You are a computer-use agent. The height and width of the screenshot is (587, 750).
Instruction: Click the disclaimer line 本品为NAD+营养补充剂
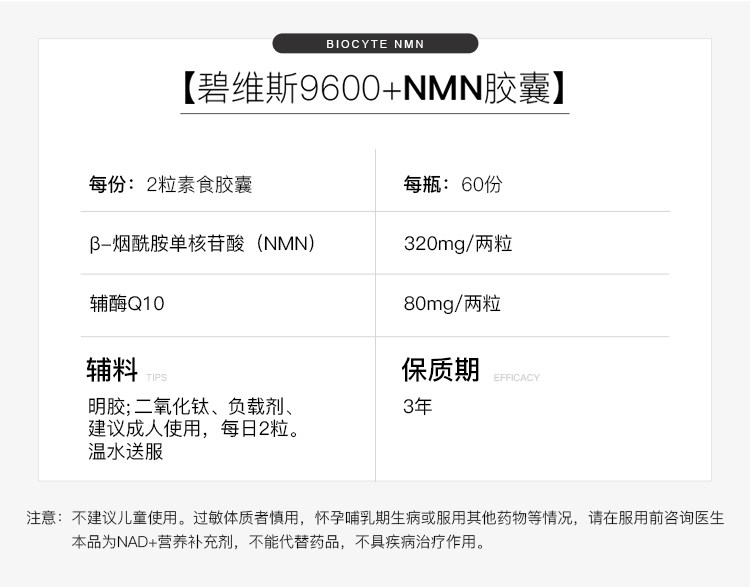(278, 542)
